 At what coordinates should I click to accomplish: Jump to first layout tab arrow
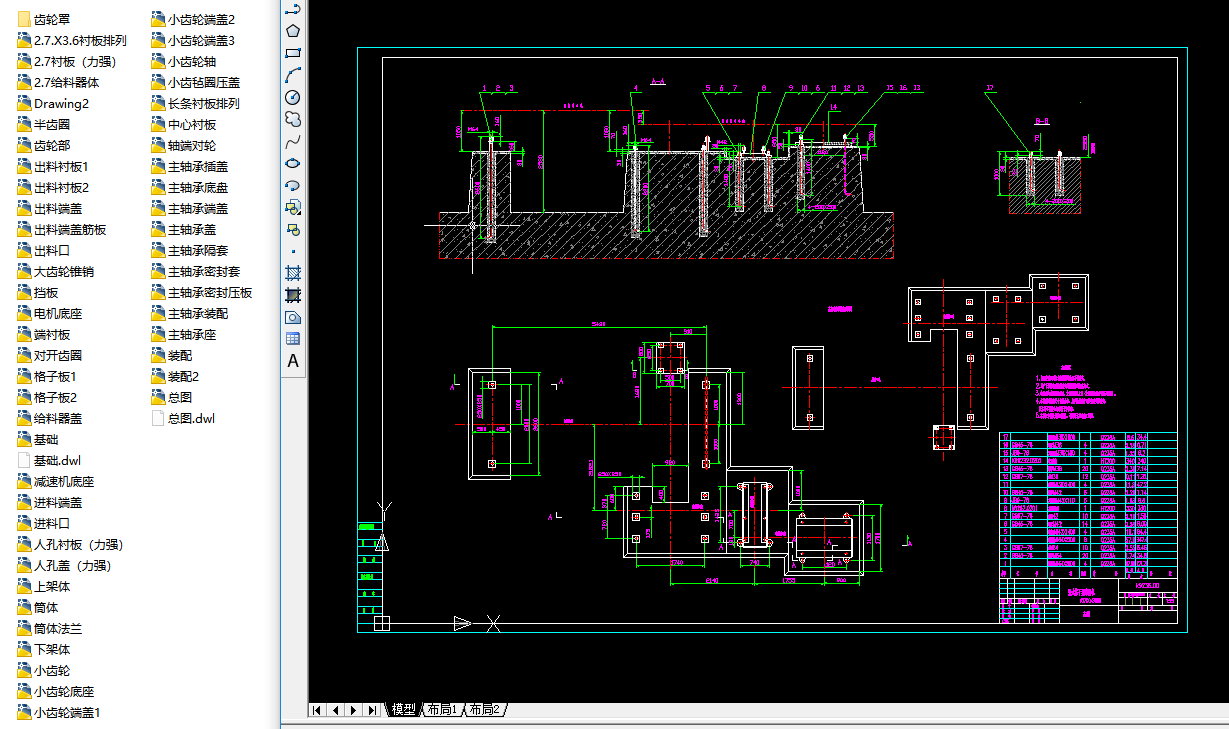pos(317,710)
